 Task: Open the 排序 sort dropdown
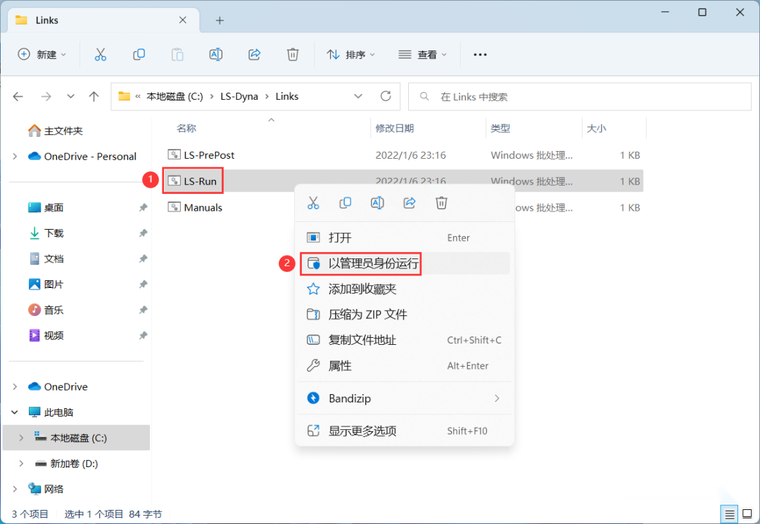(x=350, y=54)
